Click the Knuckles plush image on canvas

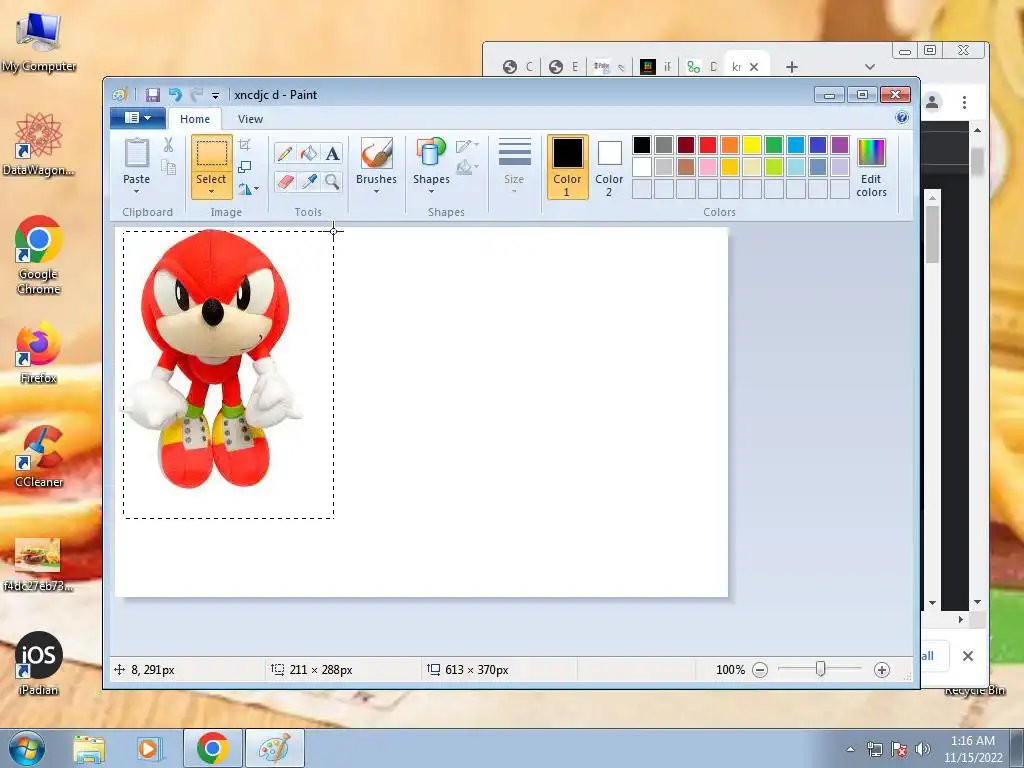point(212,358)
